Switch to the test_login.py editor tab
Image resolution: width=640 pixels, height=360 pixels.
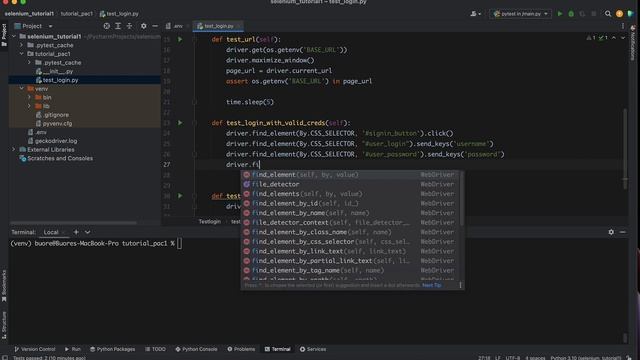pos(218,26)
